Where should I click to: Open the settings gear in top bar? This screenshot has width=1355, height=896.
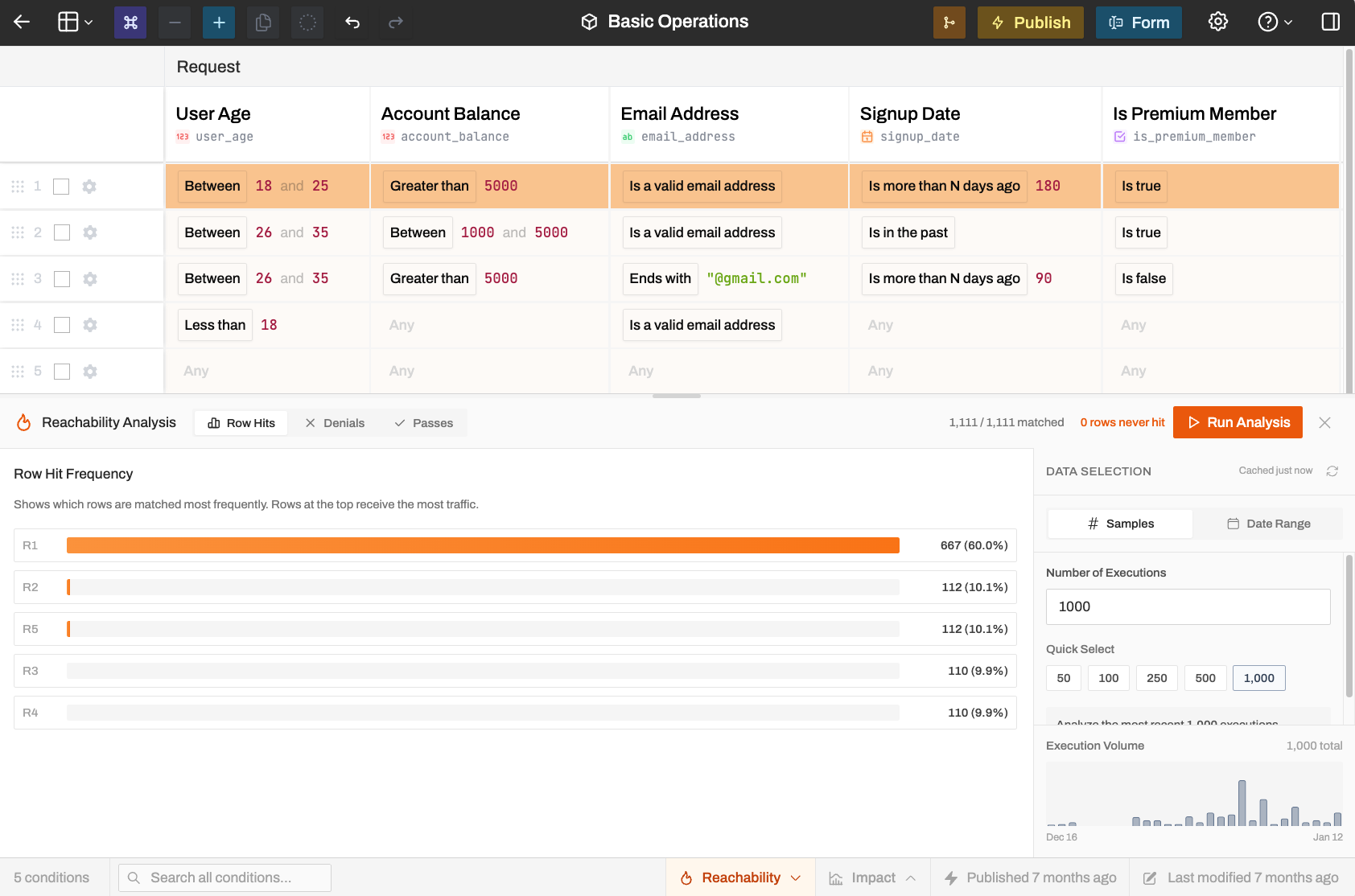tap(1218, 22)
